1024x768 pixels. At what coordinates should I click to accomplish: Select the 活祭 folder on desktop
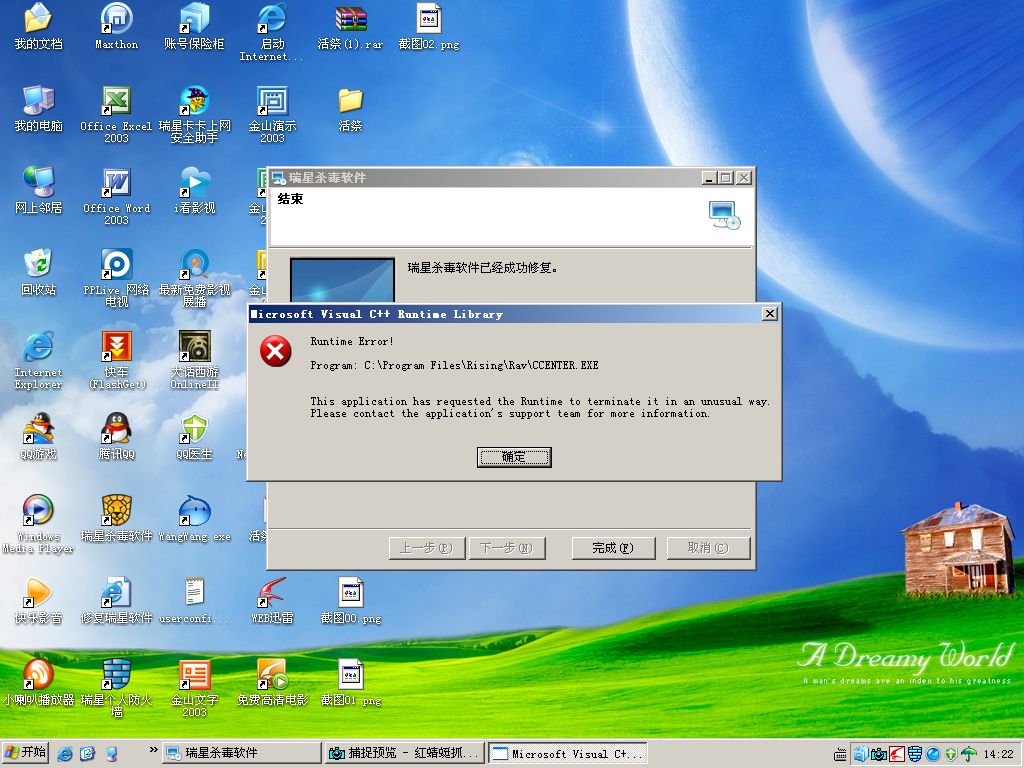(350, 108)
